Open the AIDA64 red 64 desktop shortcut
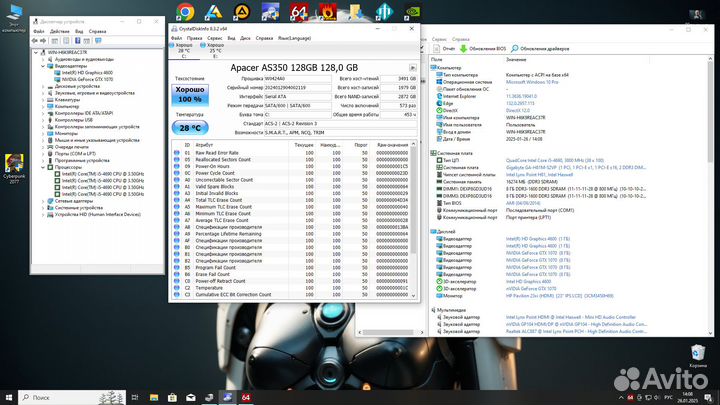720x405 pixels. tap(299, 11)
